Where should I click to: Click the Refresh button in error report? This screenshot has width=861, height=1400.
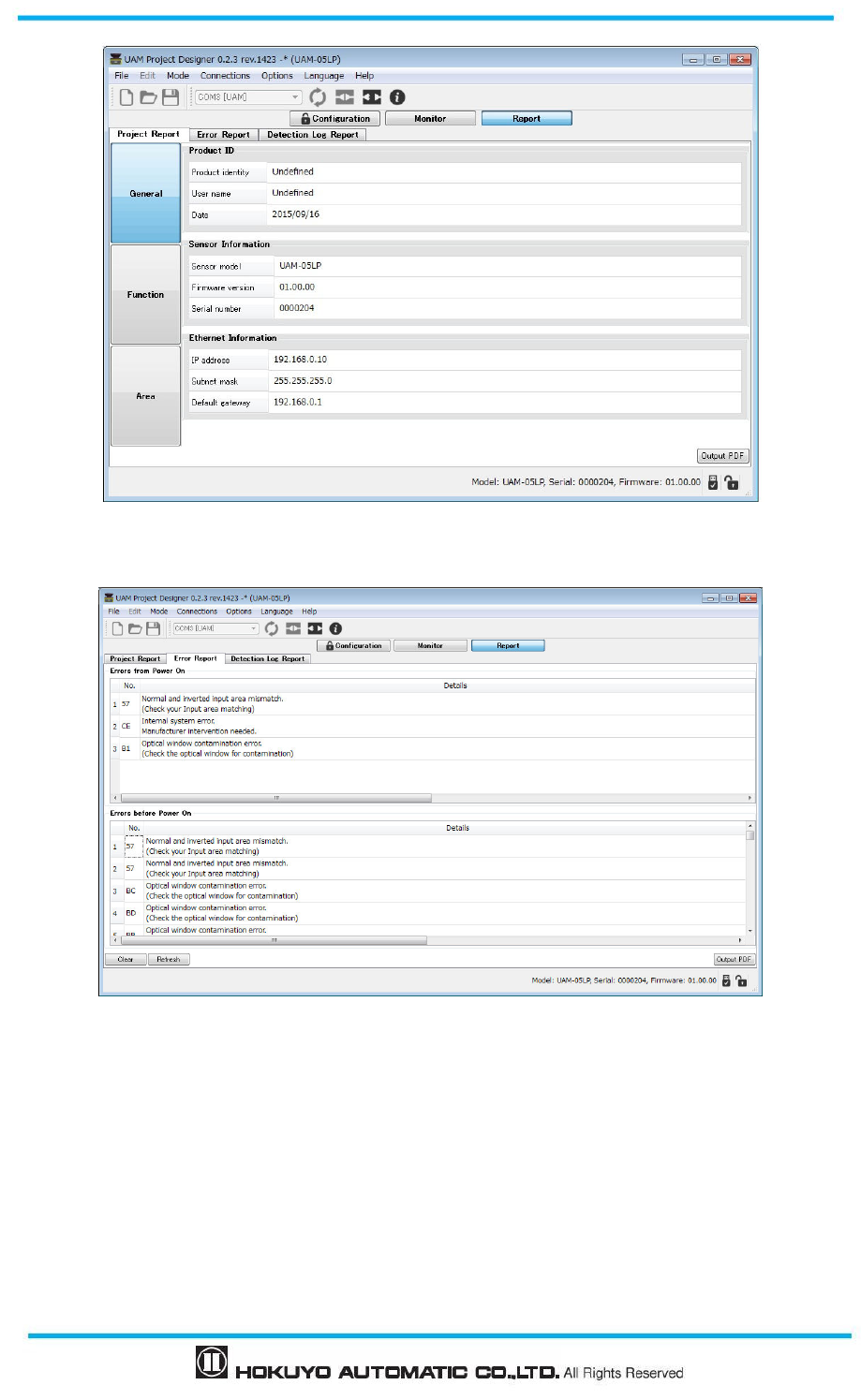(169, 960)
